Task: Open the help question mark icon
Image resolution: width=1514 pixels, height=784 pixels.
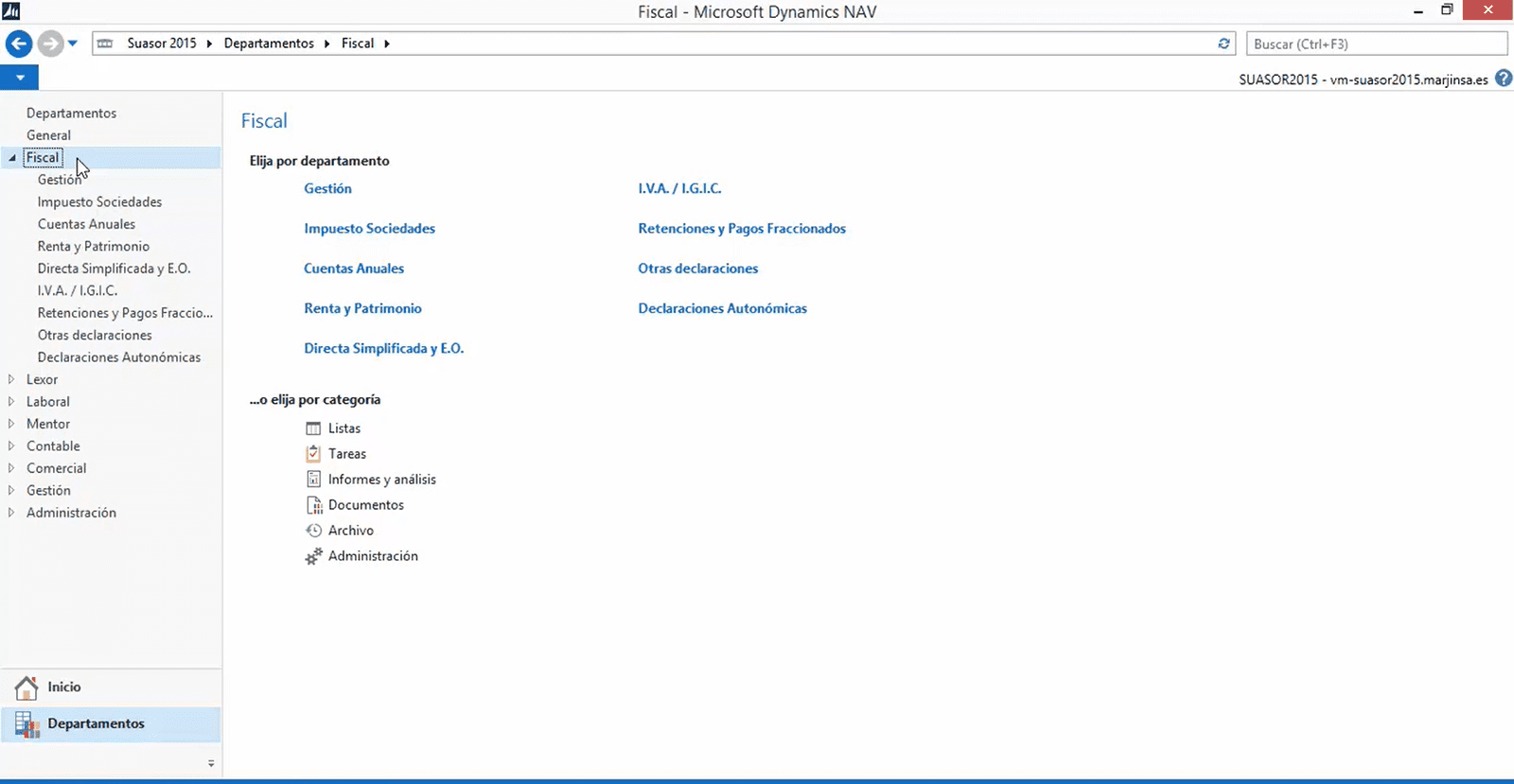Action: [x=1503, y=79]
